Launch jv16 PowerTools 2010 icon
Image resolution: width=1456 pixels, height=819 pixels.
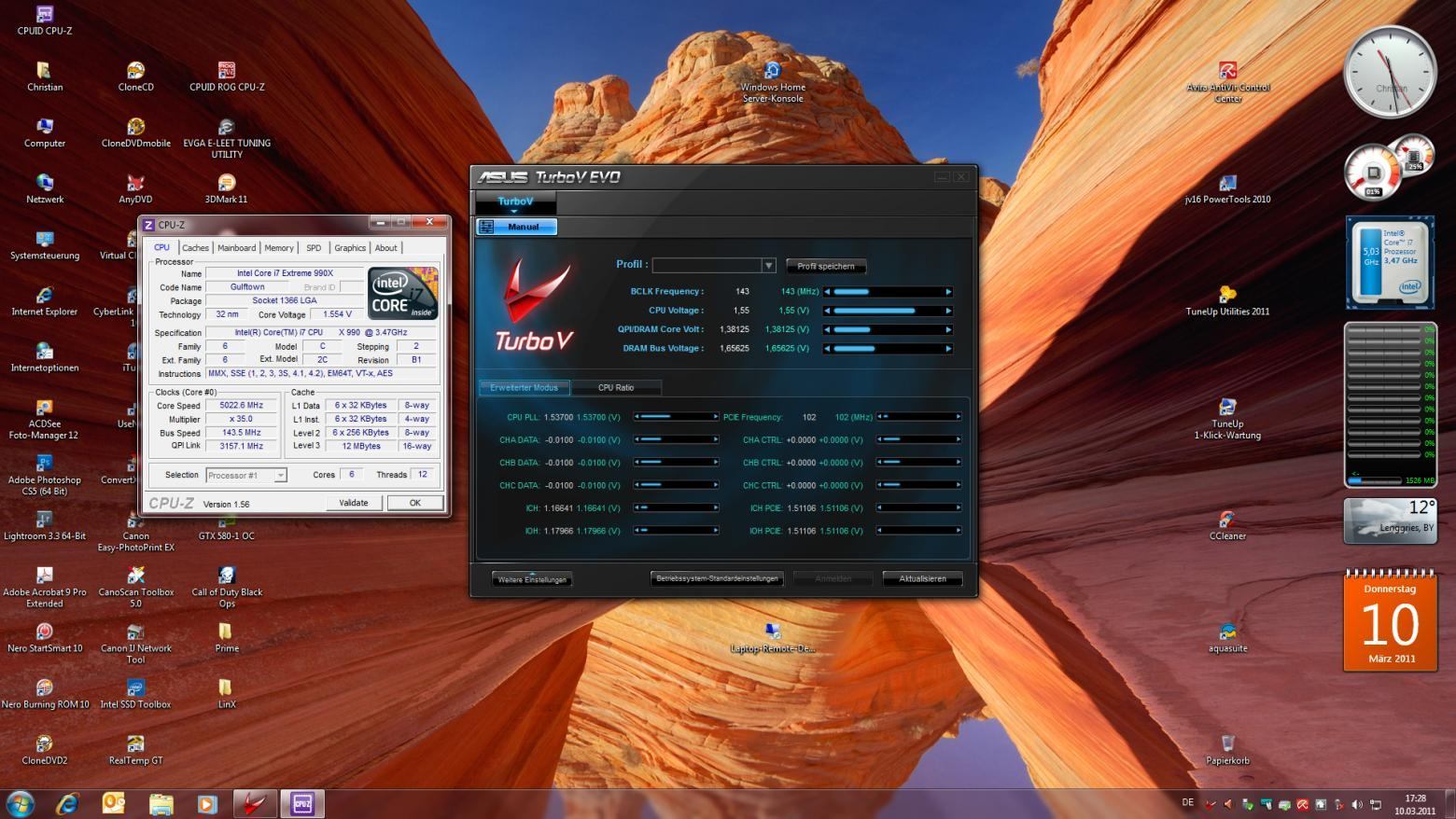point(1227,188)
